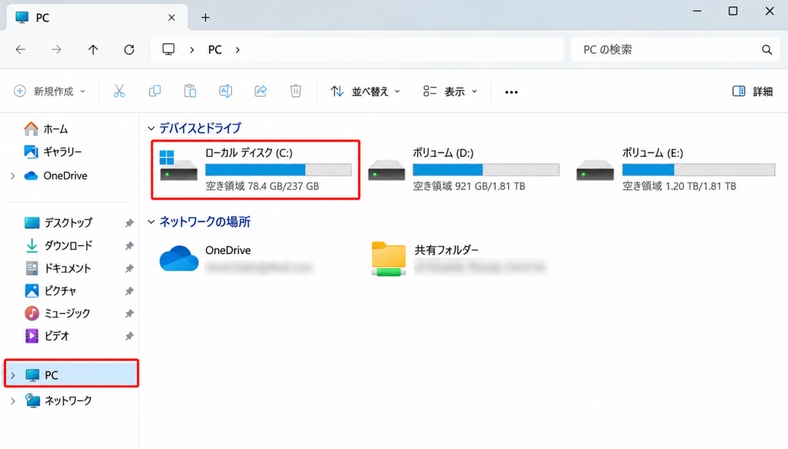Open ダウンロード in quick access
The width and height of the screenshot is (788, 449).
(58, 245)
